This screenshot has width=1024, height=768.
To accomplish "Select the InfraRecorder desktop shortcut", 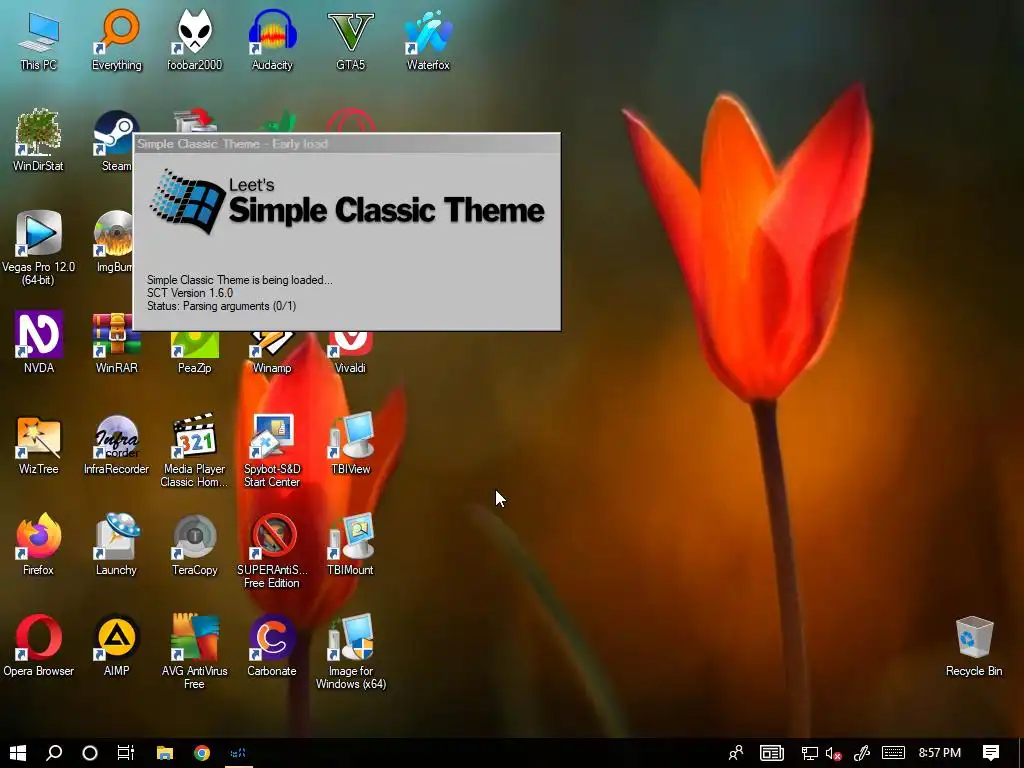I will pos(116,444).
